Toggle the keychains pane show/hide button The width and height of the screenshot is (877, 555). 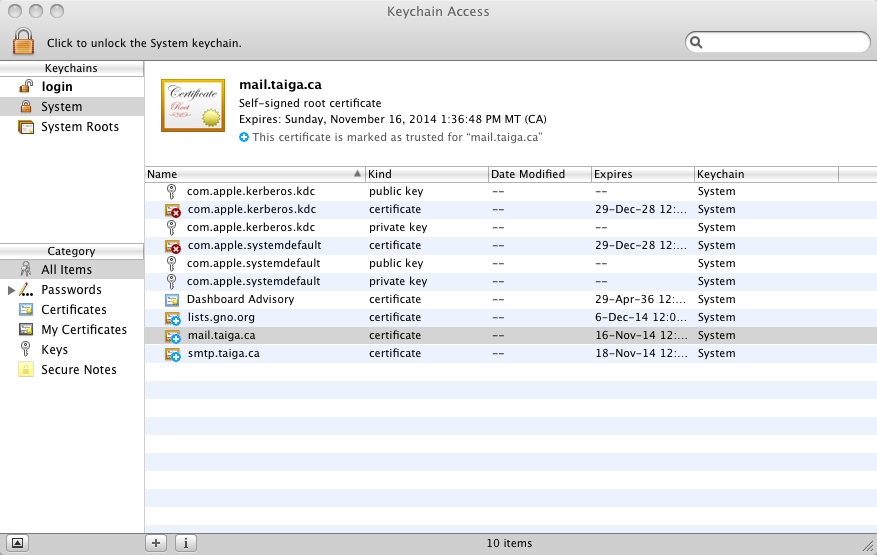point(18,543)
